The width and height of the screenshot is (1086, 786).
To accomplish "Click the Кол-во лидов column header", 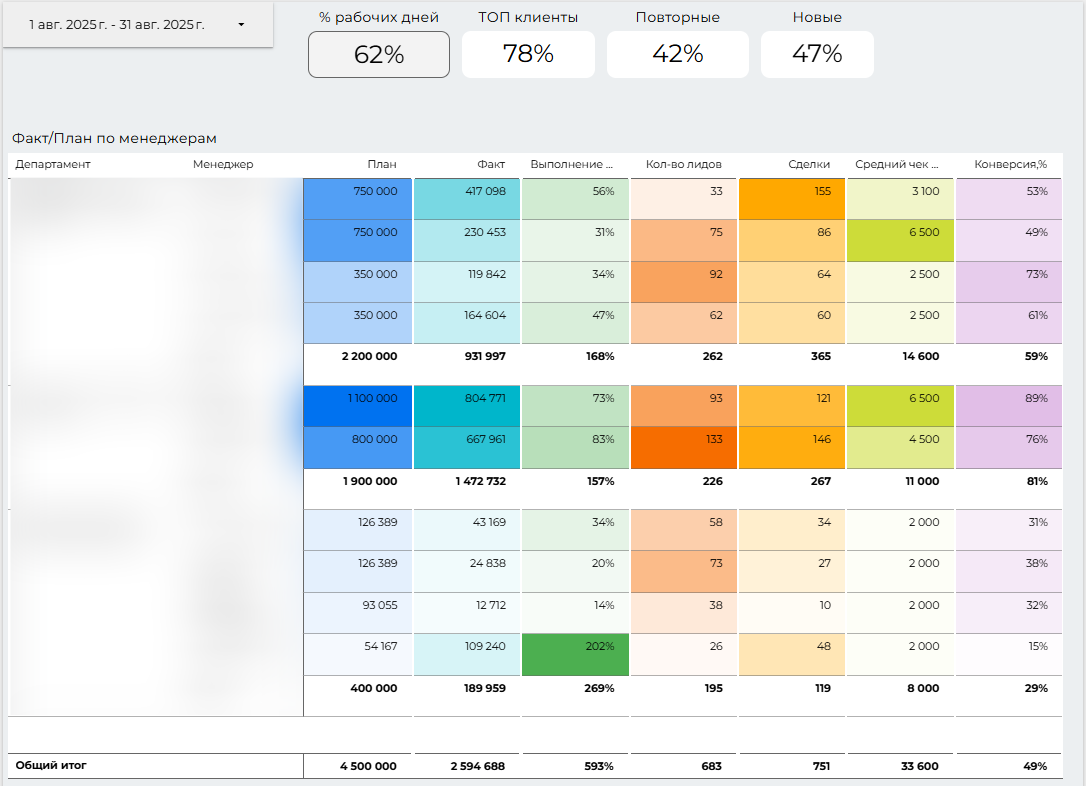I will coord(684,165).
